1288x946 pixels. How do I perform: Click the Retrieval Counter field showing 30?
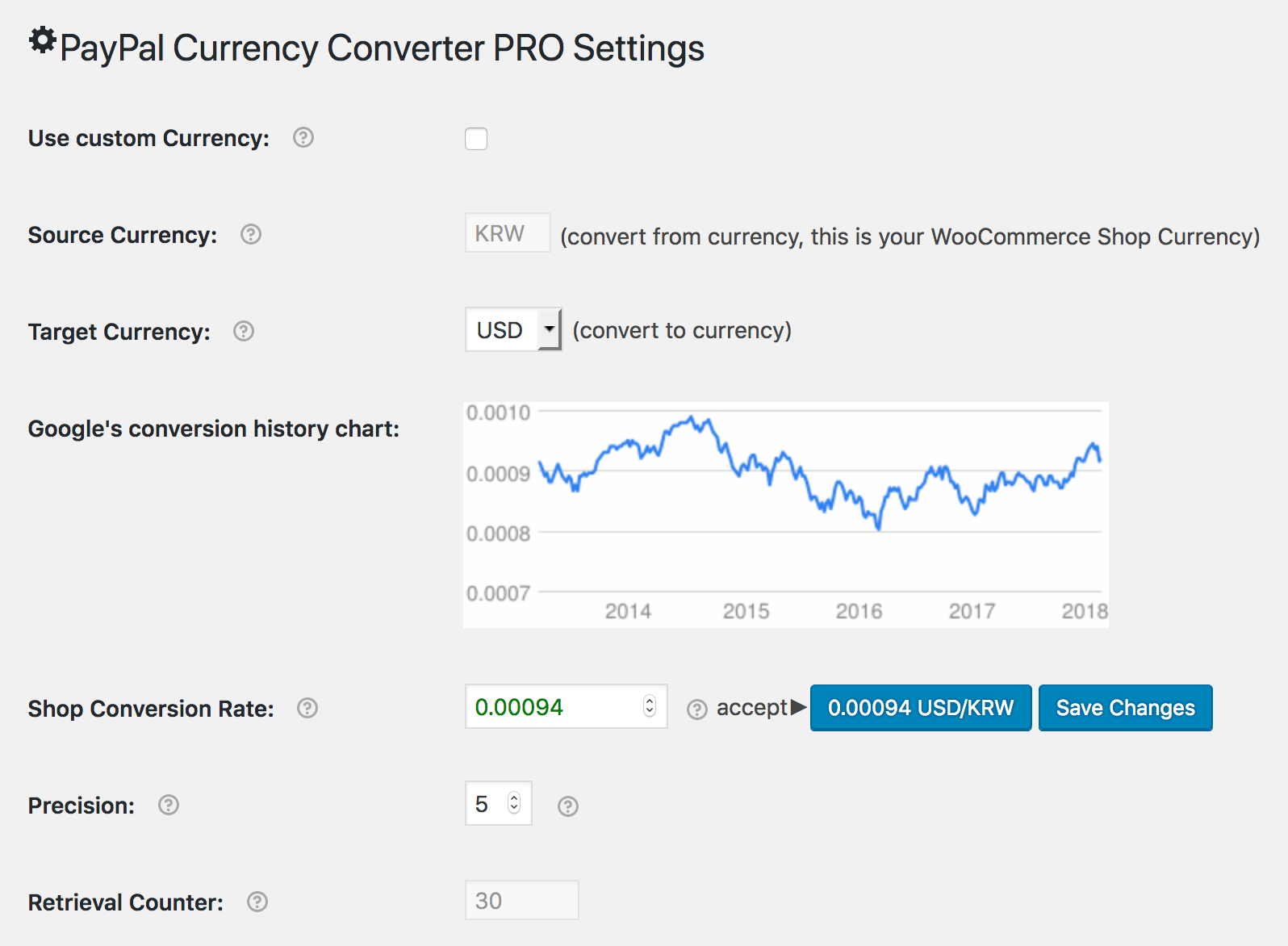521,900
